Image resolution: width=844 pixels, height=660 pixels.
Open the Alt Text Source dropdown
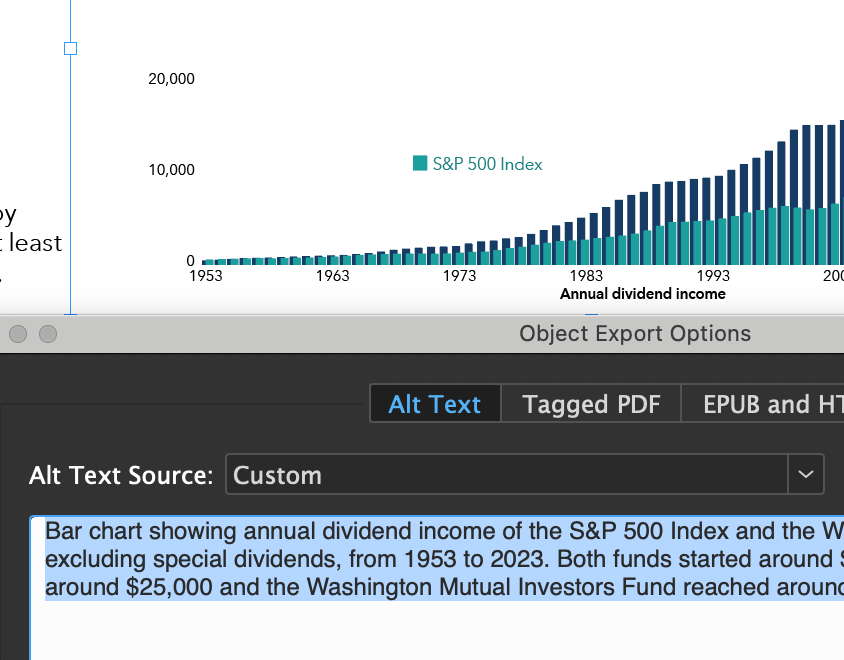(x=510, y=474)
